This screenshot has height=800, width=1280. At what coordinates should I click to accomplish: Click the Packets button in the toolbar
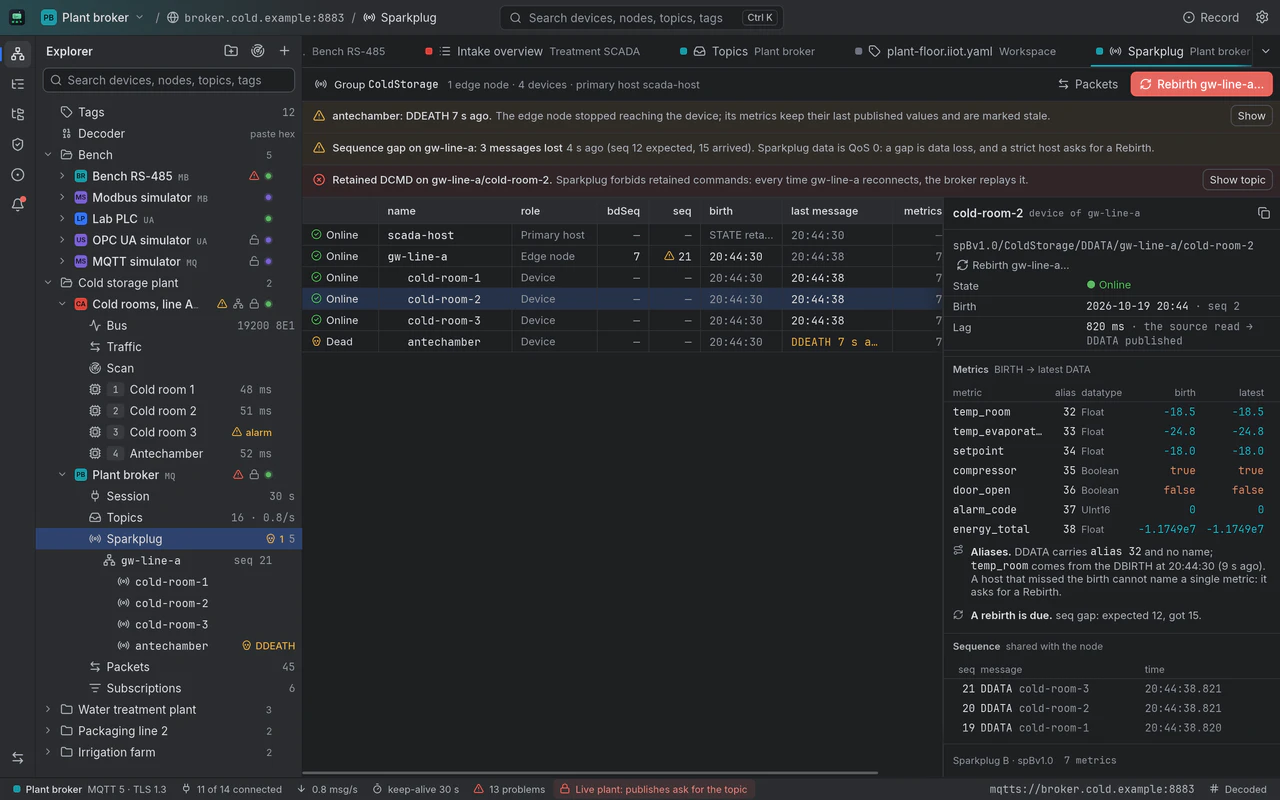tap(1087, 84)
